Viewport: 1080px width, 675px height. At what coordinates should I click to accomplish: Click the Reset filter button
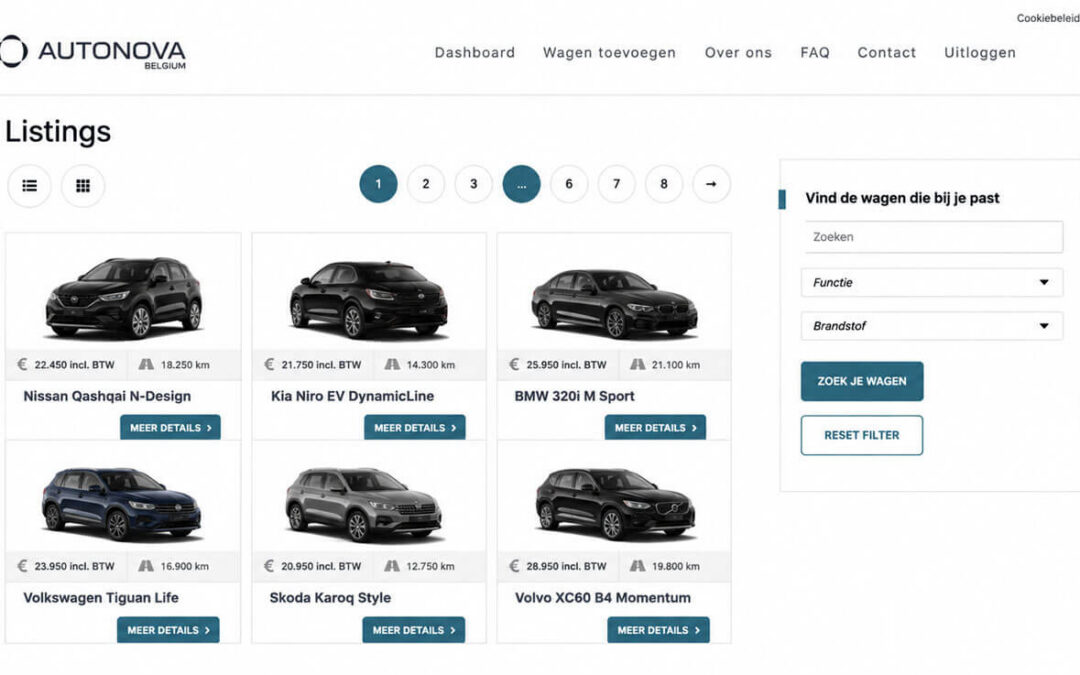[862, 435]
